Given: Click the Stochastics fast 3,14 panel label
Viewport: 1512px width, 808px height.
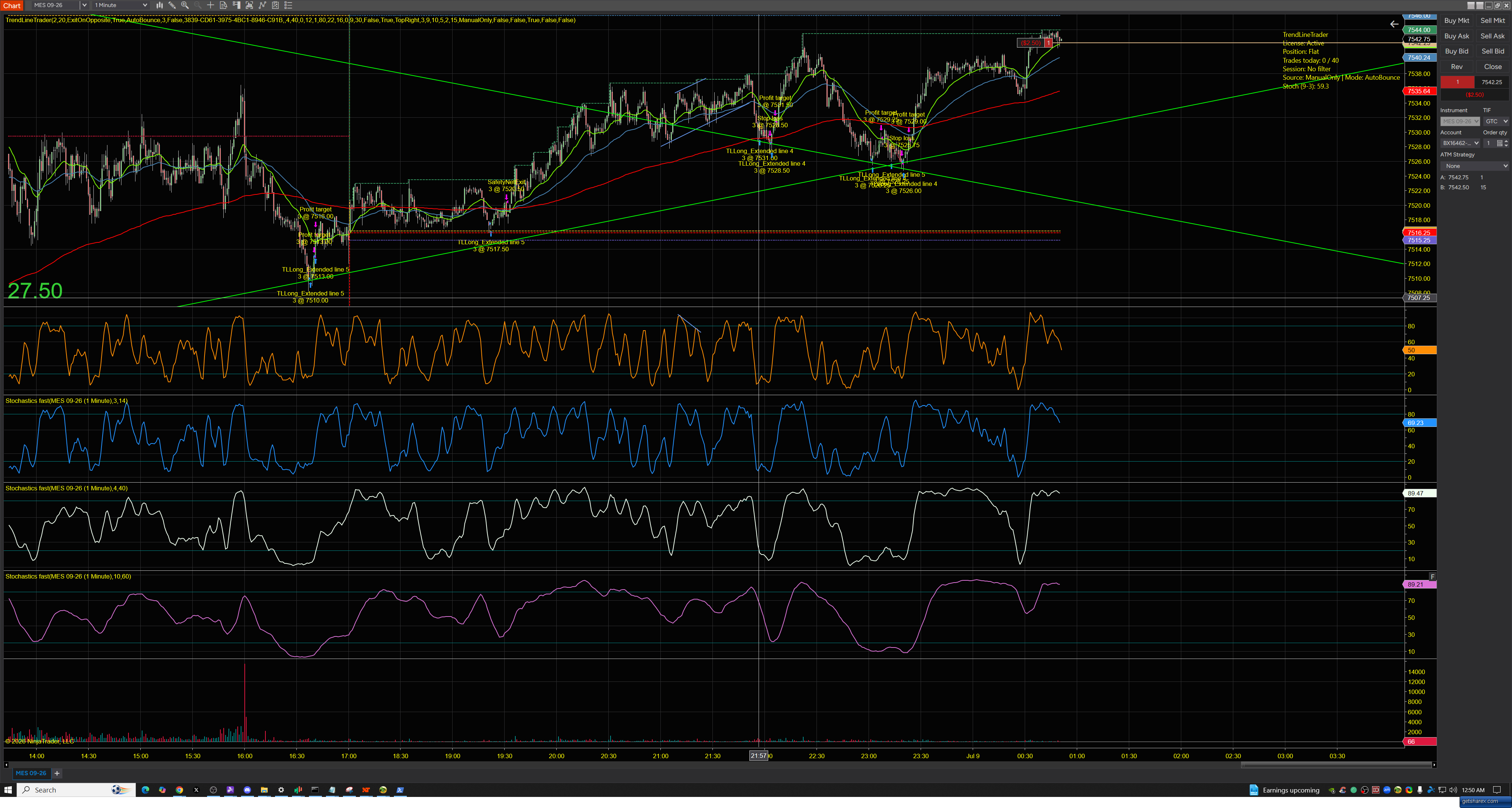Looking at the screenshot, I should [66, 401].
